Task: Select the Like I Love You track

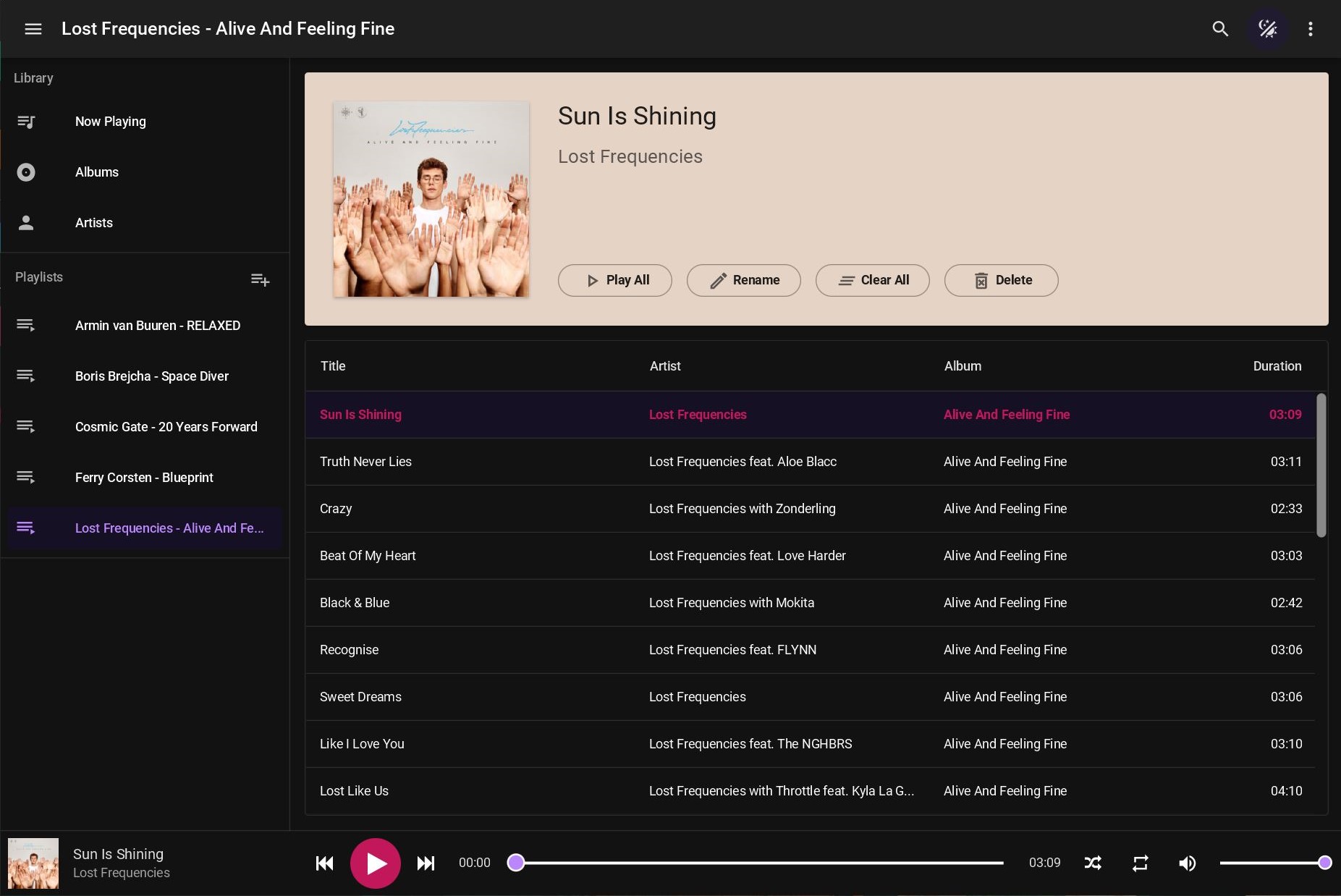Action: (810, 744)
